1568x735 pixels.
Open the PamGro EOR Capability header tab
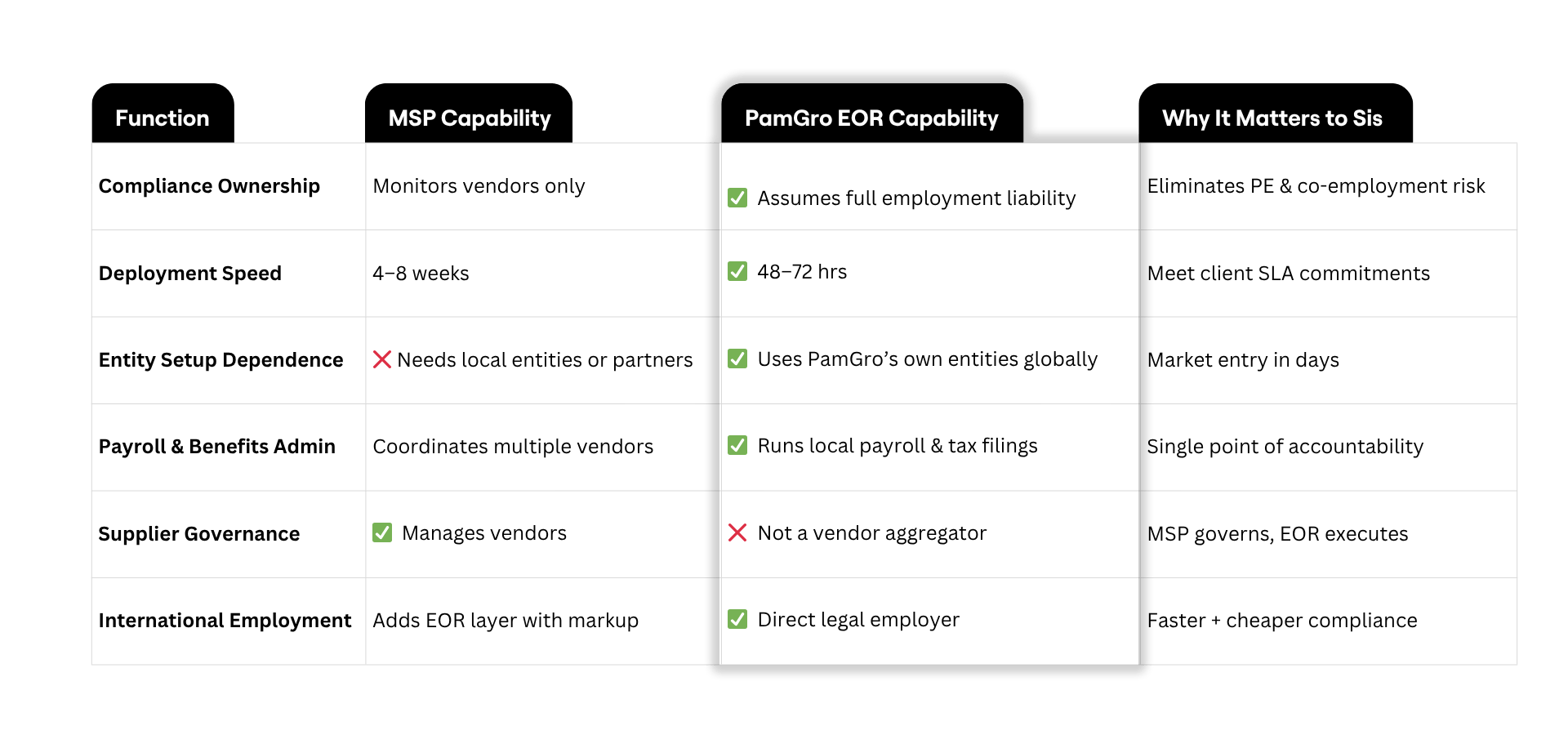click(x=871, y=118)
